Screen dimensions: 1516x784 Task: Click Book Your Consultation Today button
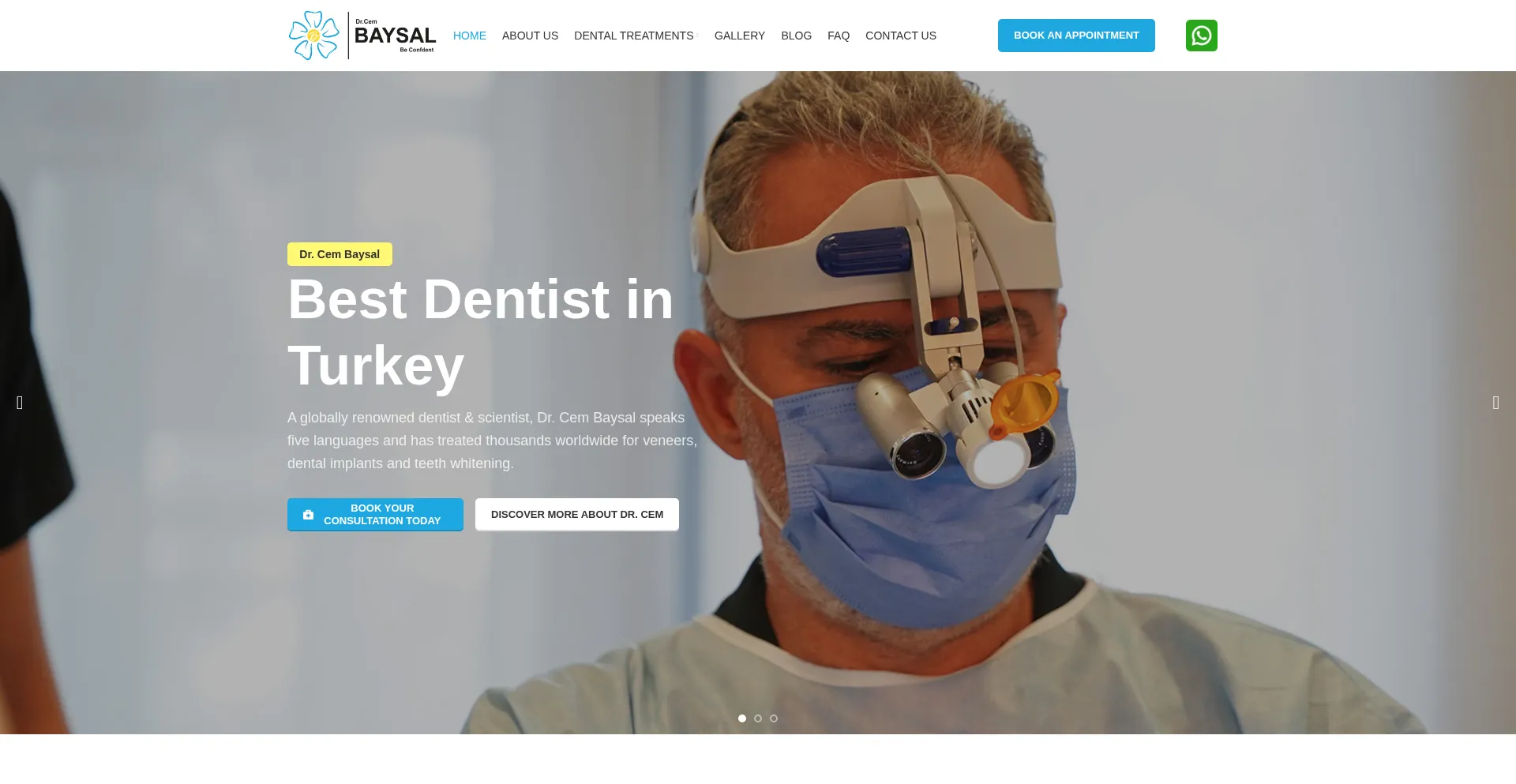coord(375,515)
